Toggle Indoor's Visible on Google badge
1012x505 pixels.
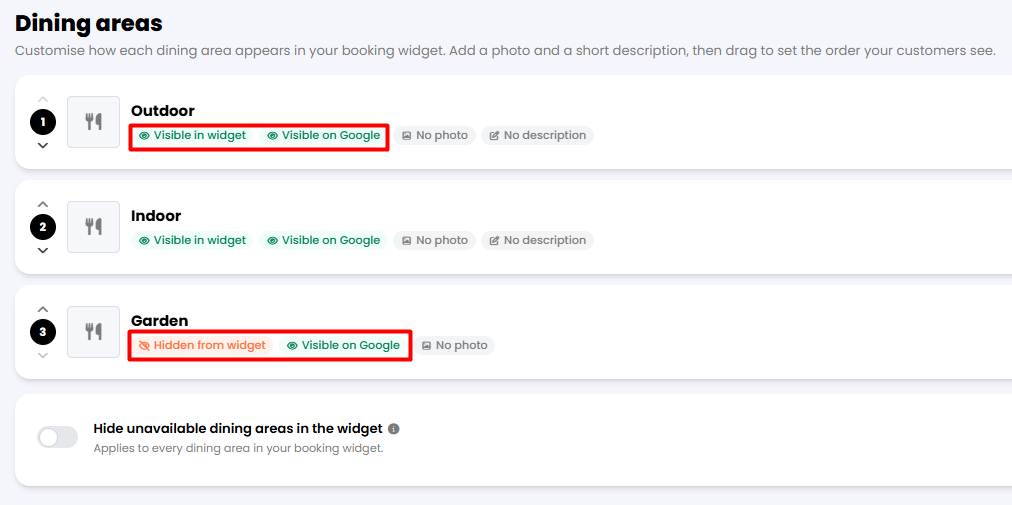tap(324, 240)
